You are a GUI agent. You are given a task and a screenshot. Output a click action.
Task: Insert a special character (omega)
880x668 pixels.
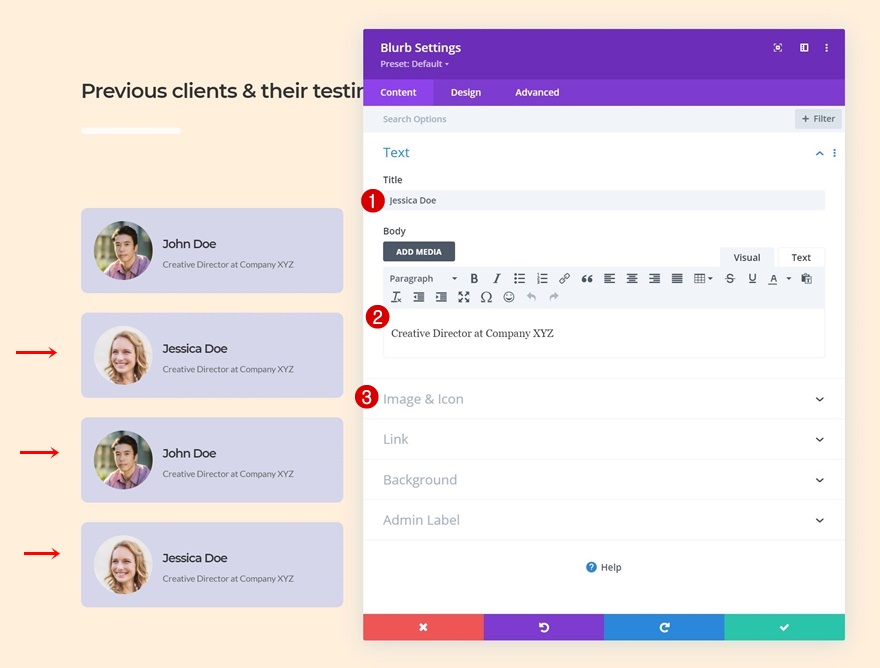486,297
